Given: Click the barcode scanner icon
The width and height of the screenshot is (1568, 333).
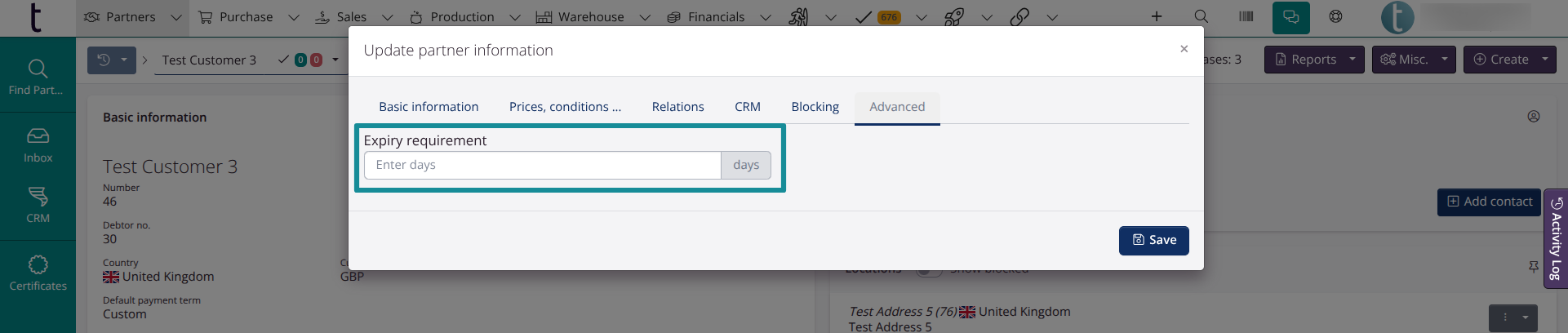Looking at the screenshot, I should 1246,17.
